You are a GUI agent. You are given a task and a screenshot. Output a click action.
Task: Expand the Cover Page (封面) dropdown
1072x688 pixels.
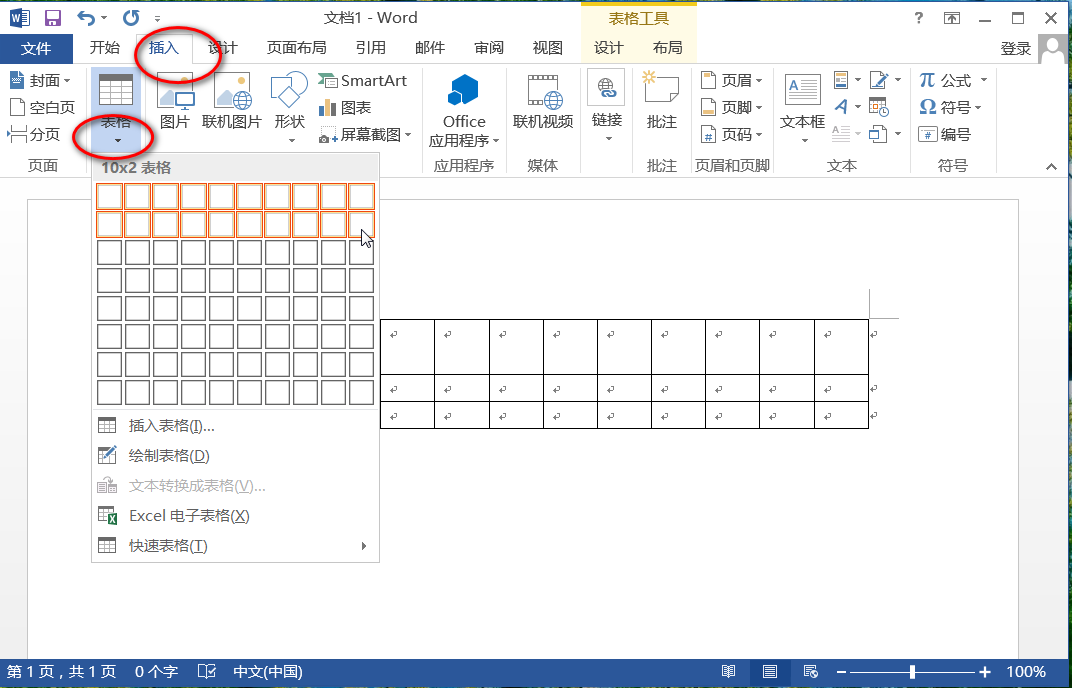67,81
